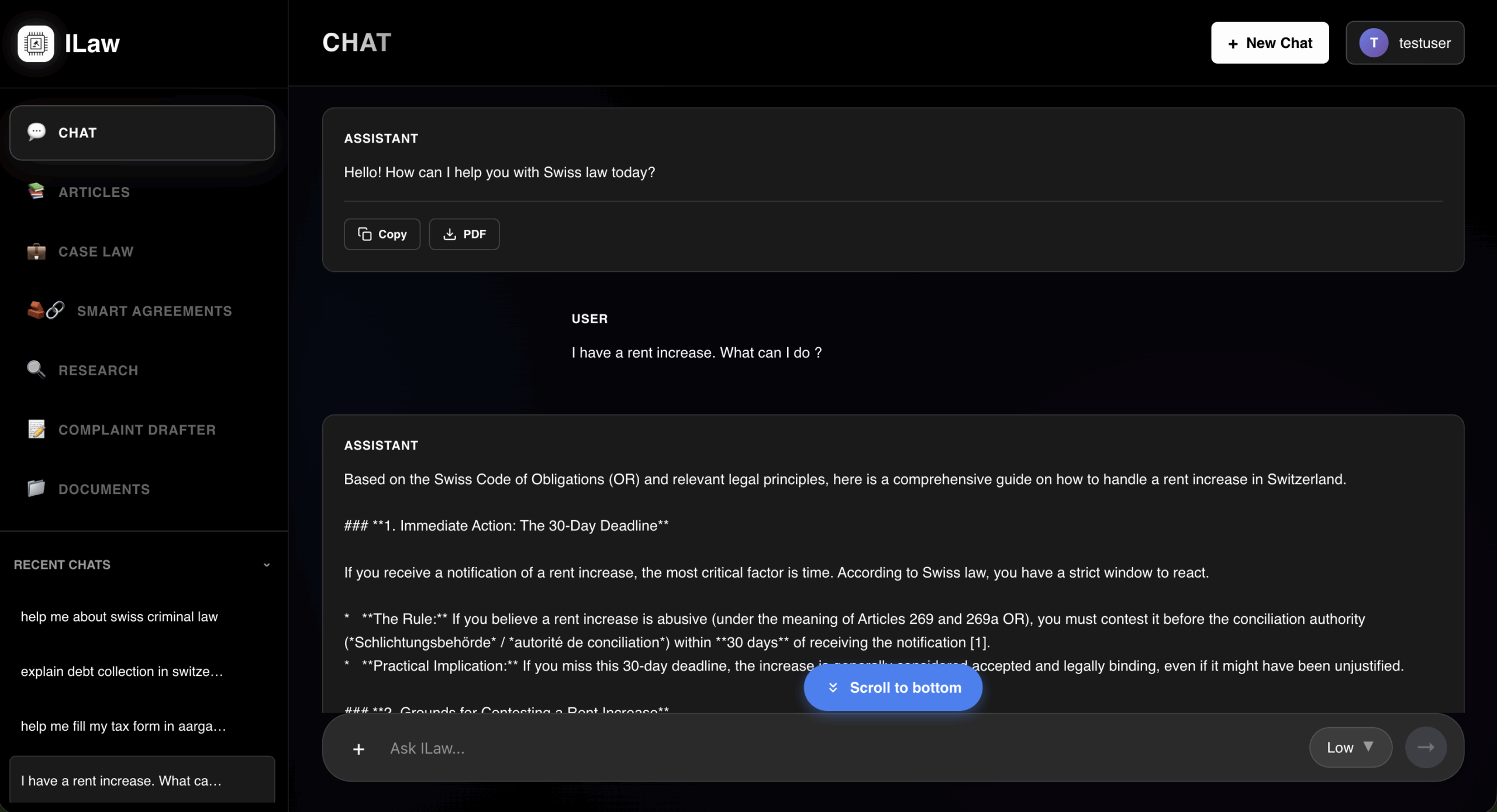Click the purple T user avatar

[1374, 43]
